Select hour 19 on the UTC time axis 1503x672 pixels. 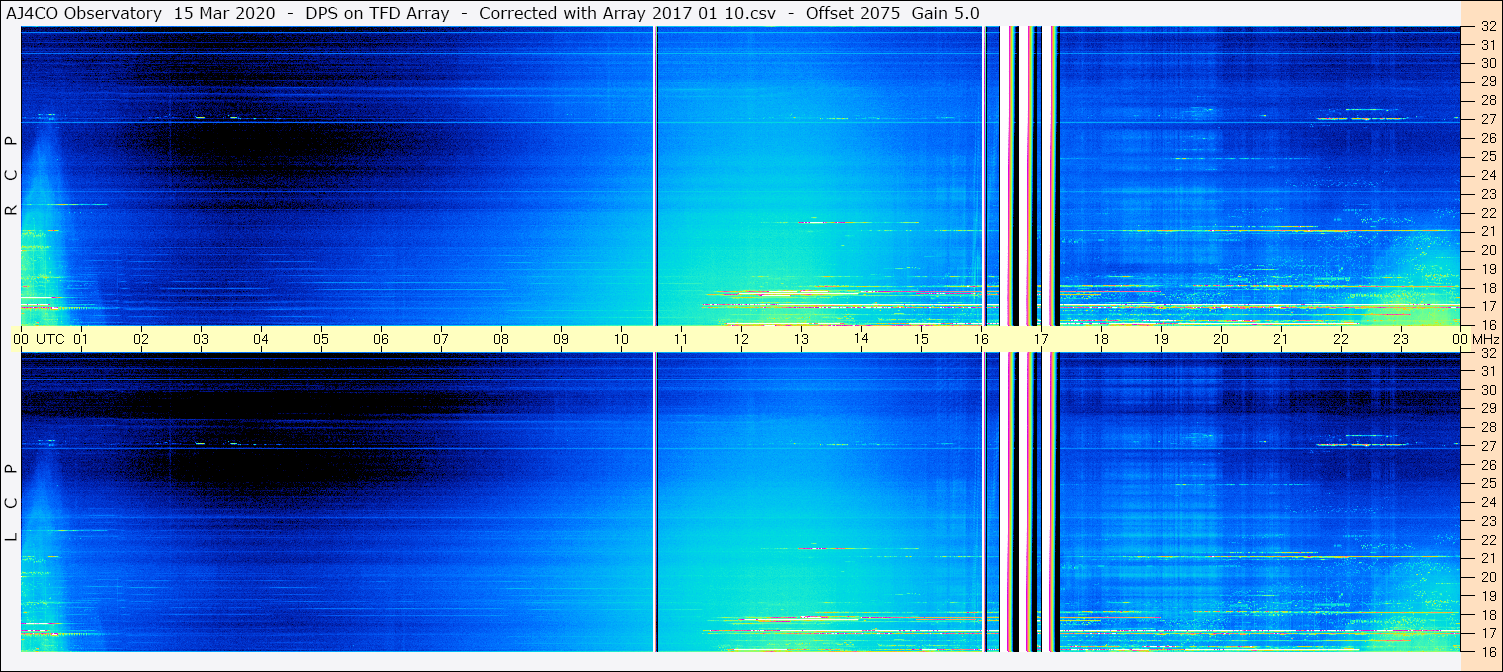[1161, 339]
